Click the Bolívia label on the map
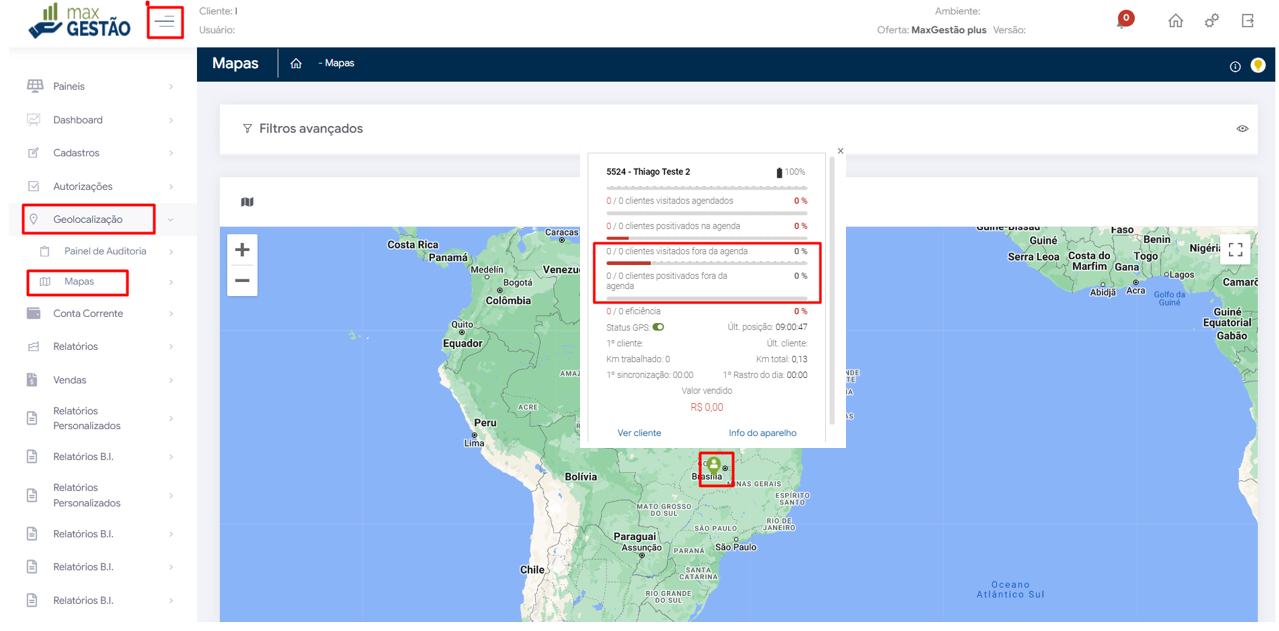The width and height of the screenshot is (1279, 631). point(581,477)
